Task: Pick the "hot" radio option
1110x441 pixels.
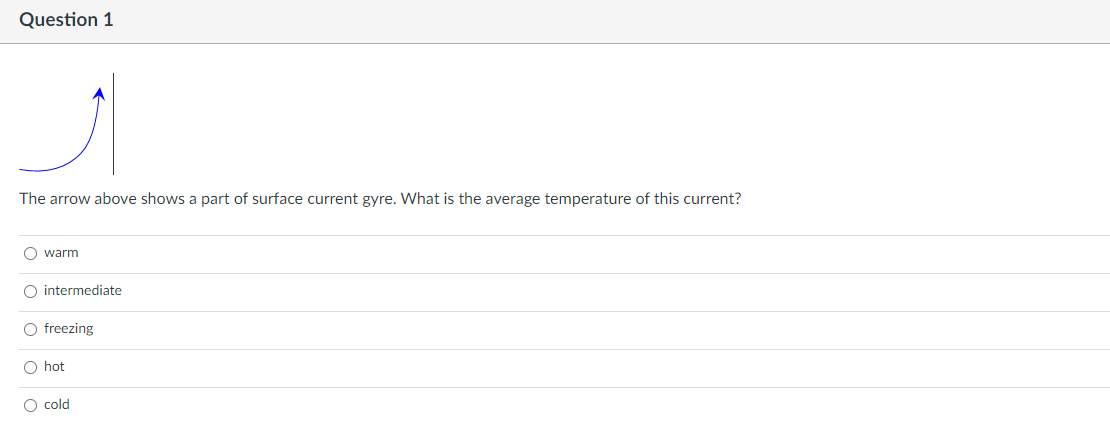Action: click(x=30, y=367)
